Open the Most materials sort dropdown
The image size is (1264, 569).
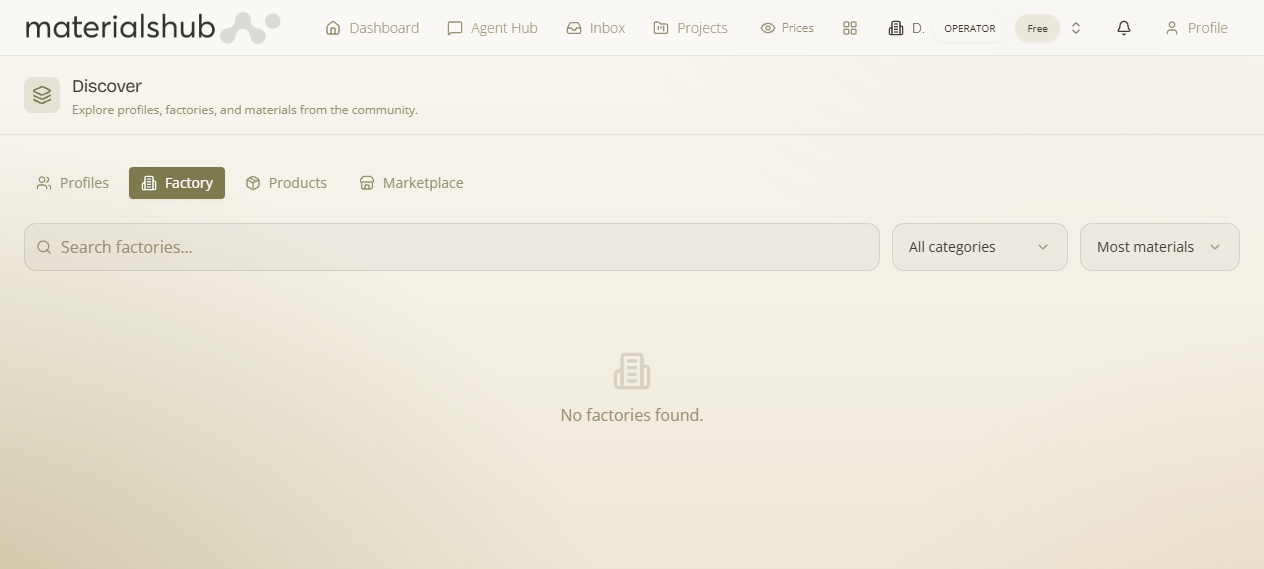pos(1160,247)
